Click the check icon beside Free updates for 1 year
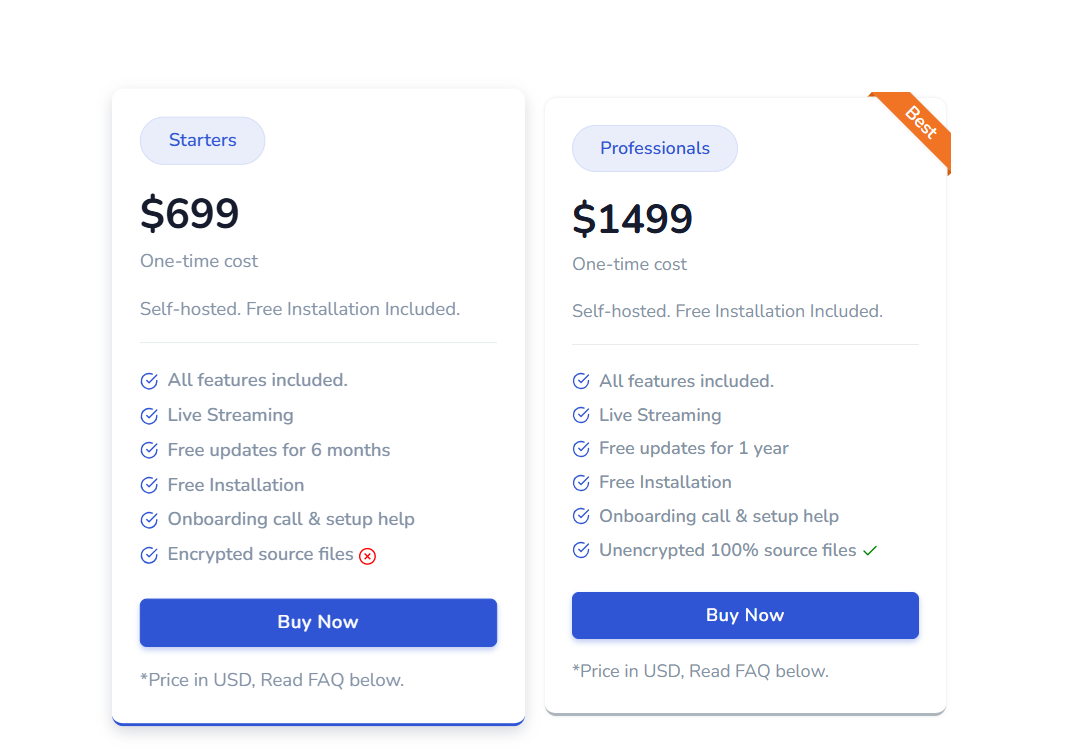 pyautogui.click(x=581, y=448)
